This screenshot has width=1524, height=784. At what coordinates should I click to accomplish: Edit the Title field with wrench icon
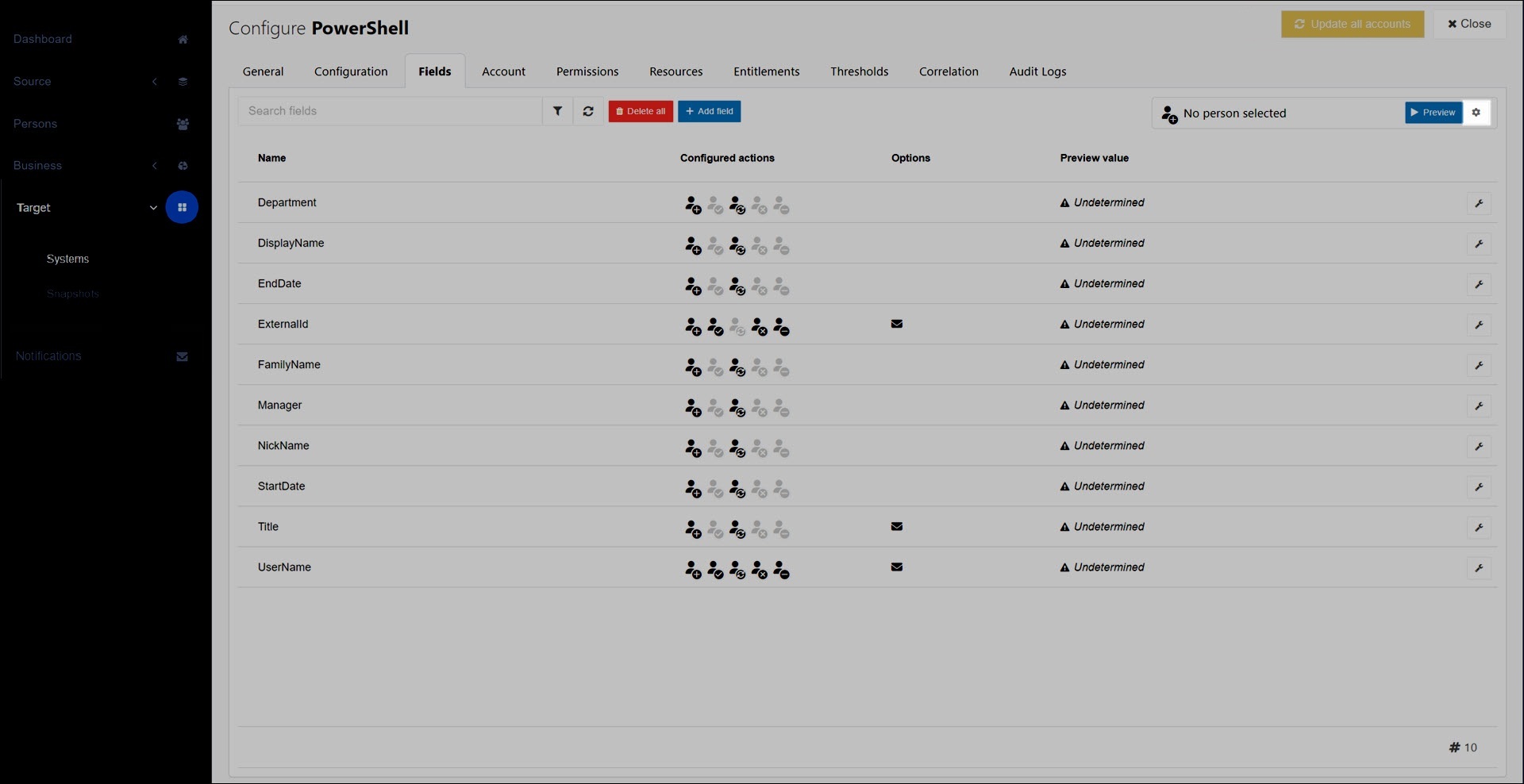pos(1479,527)
